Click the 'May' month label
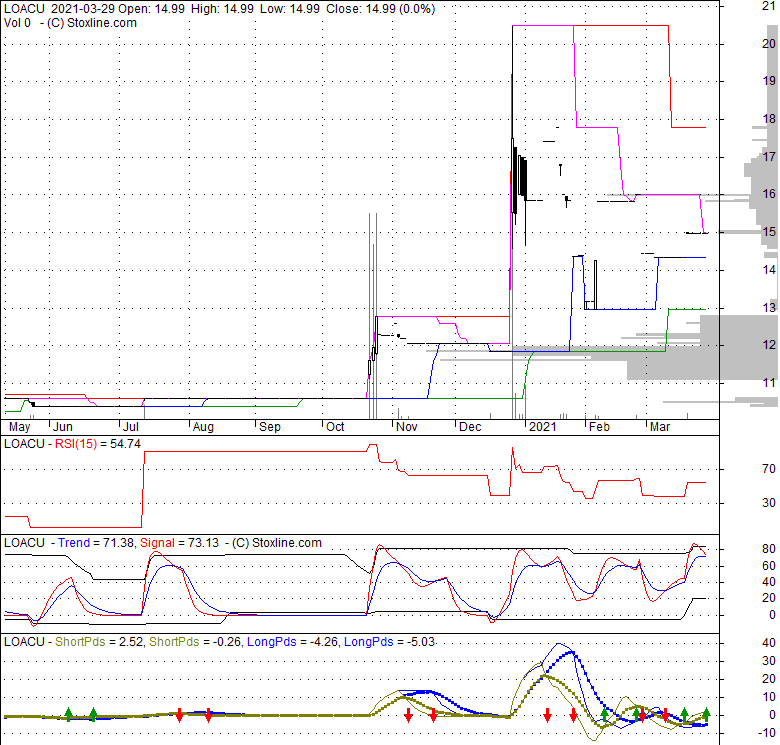 20,427
